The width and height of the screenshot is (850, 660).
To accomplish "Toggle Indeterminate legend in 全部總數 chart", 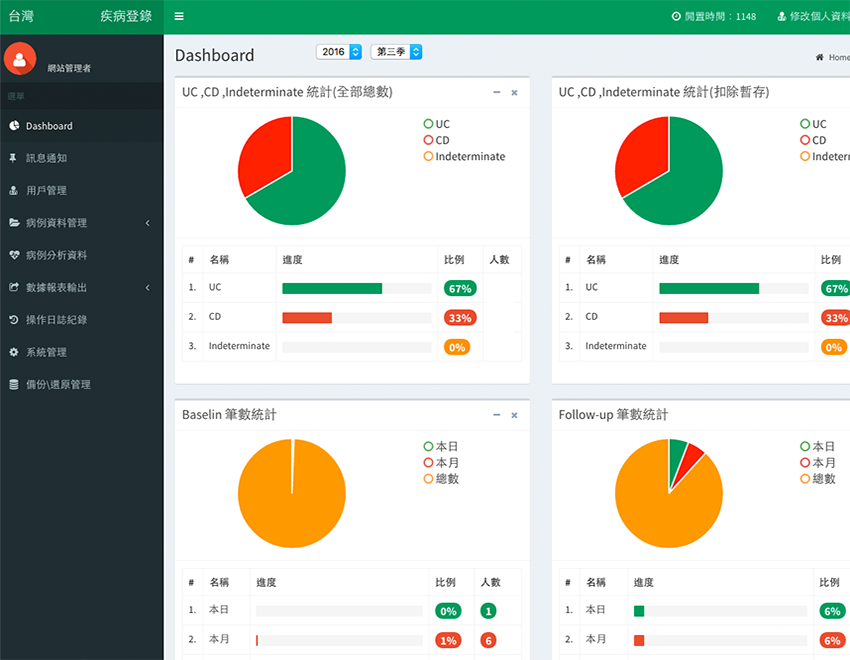I will [464, 157].
